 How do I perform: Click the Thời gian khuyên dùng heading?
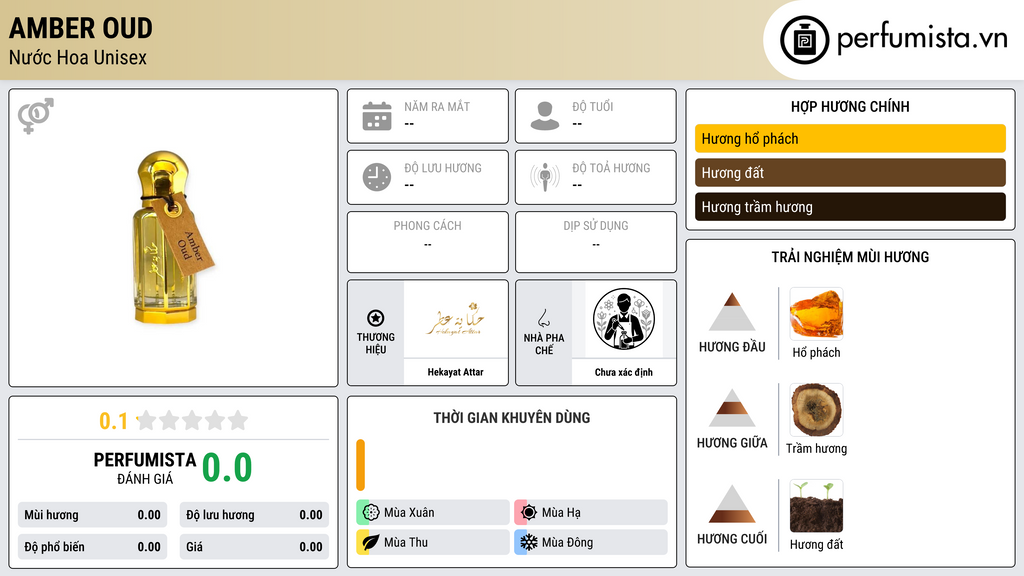click(512, 418)
